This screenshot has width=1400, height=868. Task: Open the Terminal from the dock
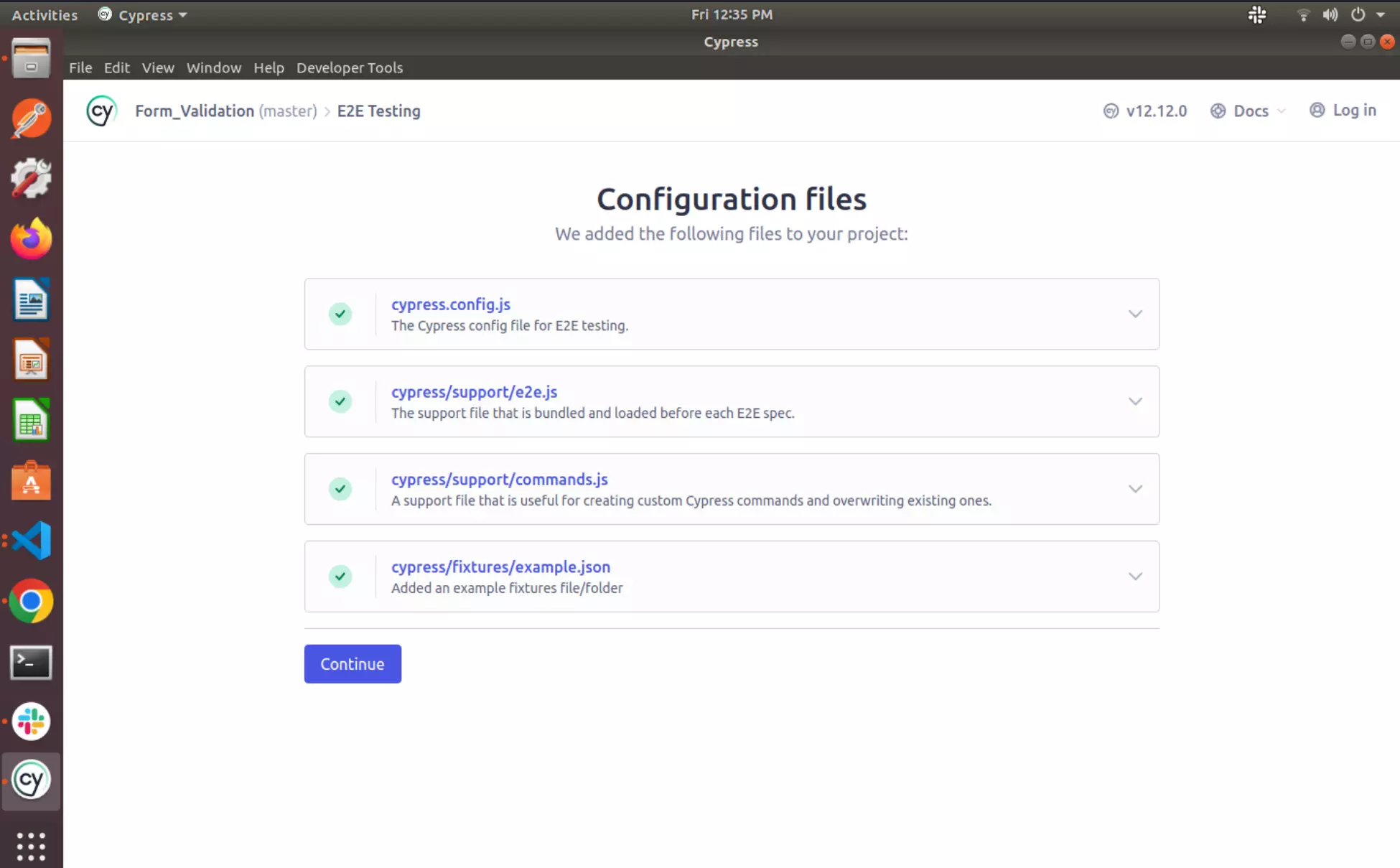click(x=31, y=662)
